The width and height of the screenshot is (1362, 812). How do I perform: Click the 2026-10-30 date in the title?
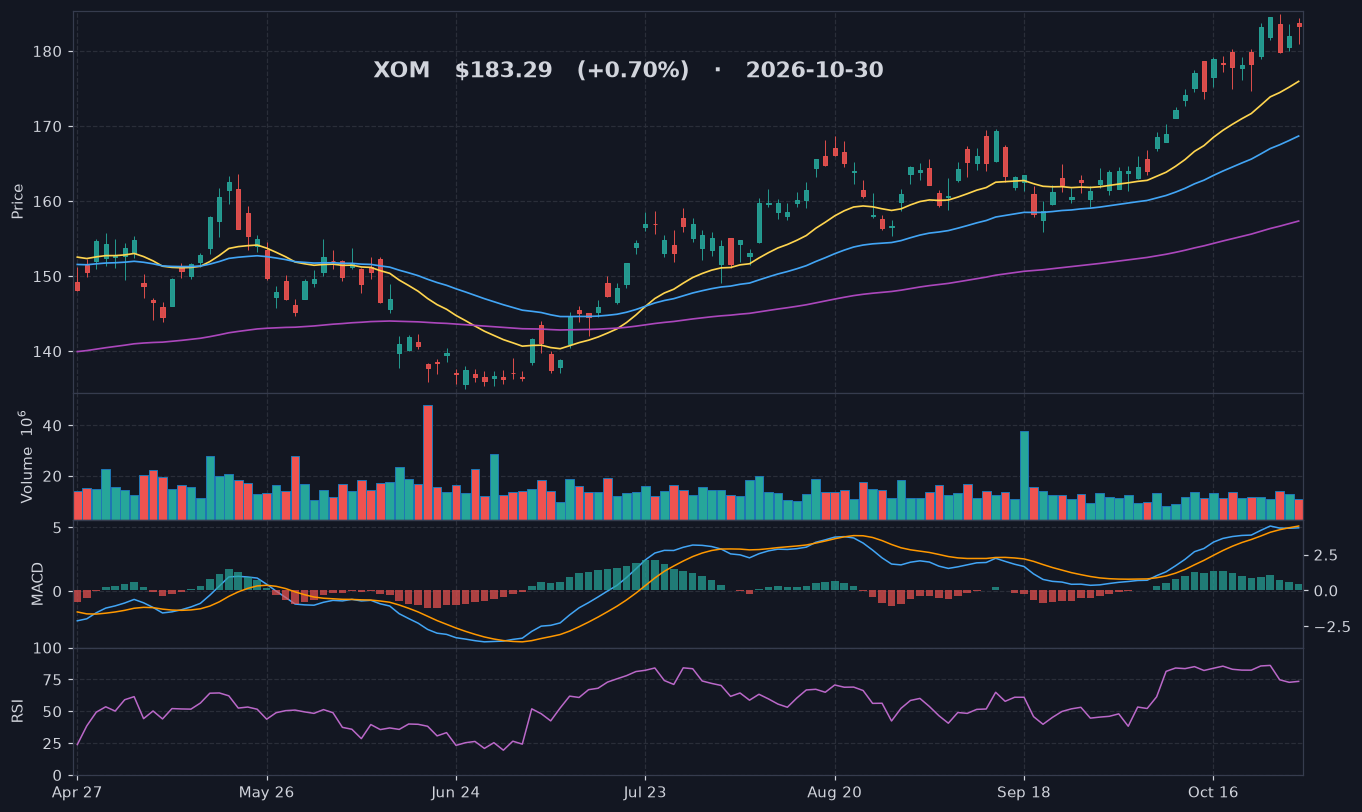pyautogui.click(x=815, y=71)
